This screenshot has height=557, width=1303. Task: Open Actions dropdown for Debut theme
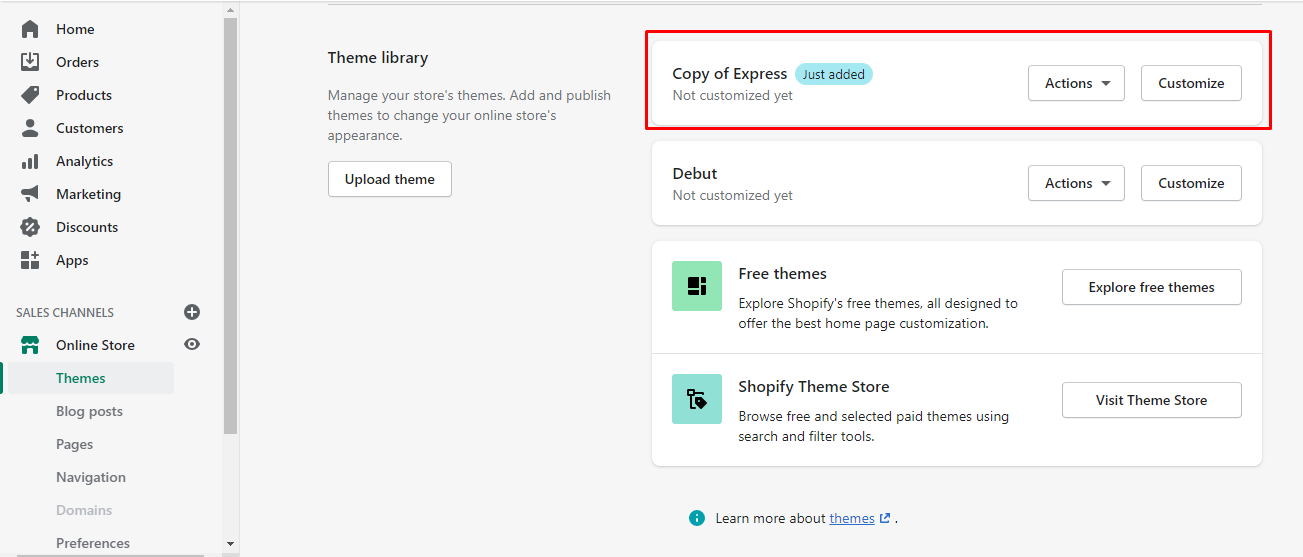click(1076, 183)
